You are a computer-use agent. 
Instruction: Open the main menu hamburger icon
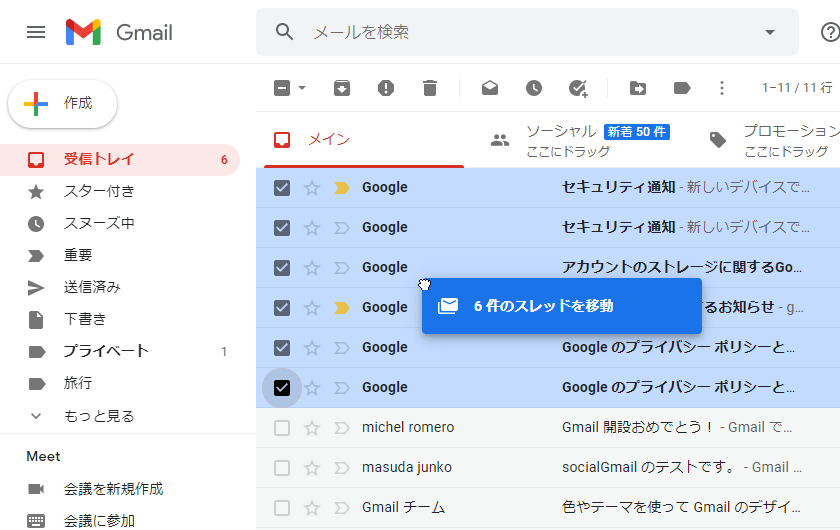pos(36,32)
